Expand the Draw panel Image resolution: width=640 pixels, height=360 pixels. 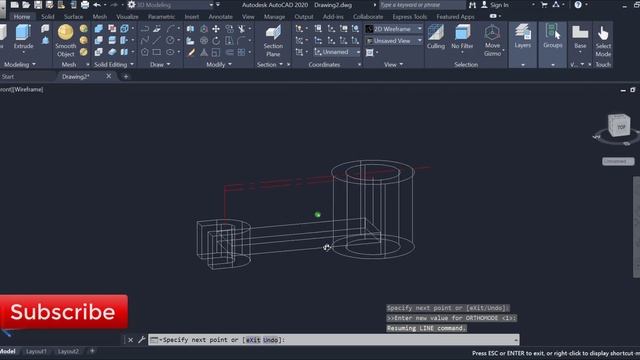tap(160, 64)
